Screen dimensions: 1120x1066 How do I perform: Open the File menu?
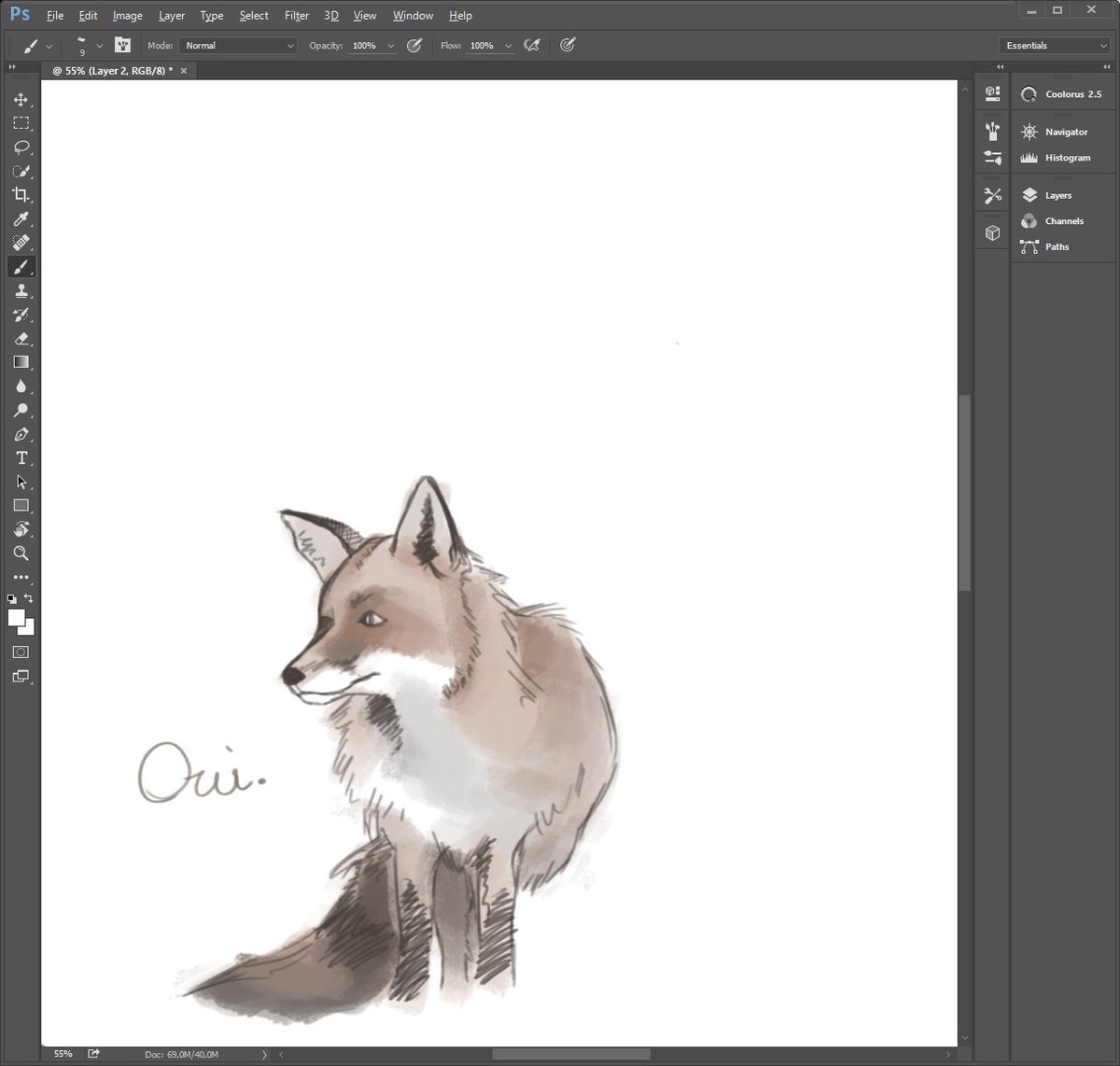55,16
